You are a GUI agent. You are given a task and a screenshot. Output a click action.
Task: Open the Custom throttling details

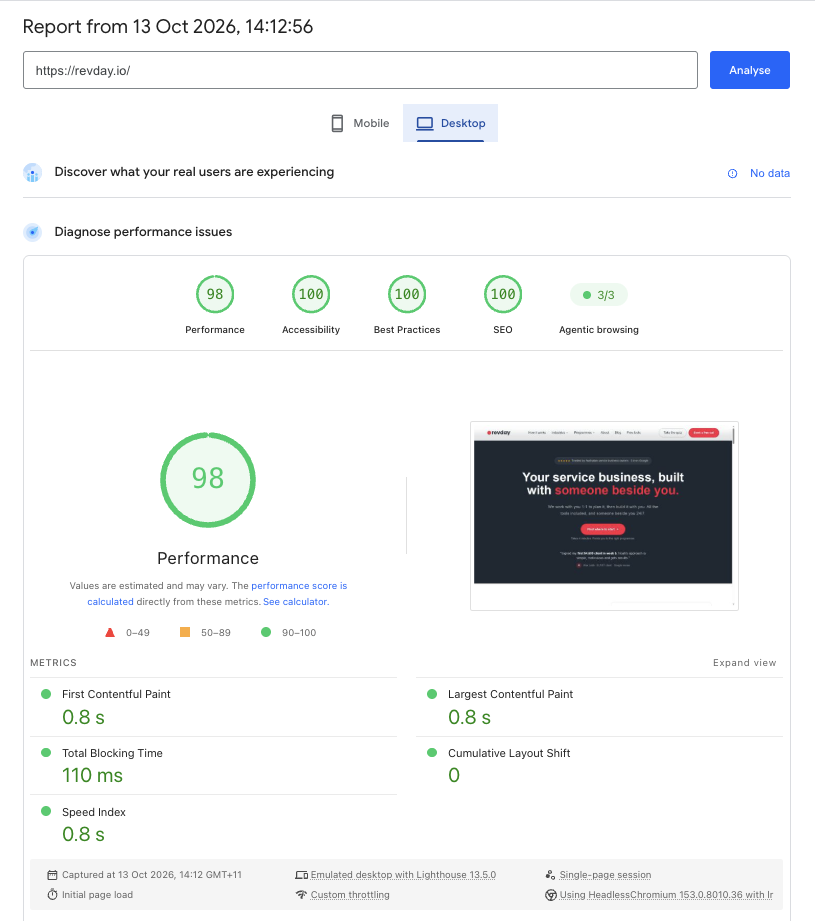point(350,895)
